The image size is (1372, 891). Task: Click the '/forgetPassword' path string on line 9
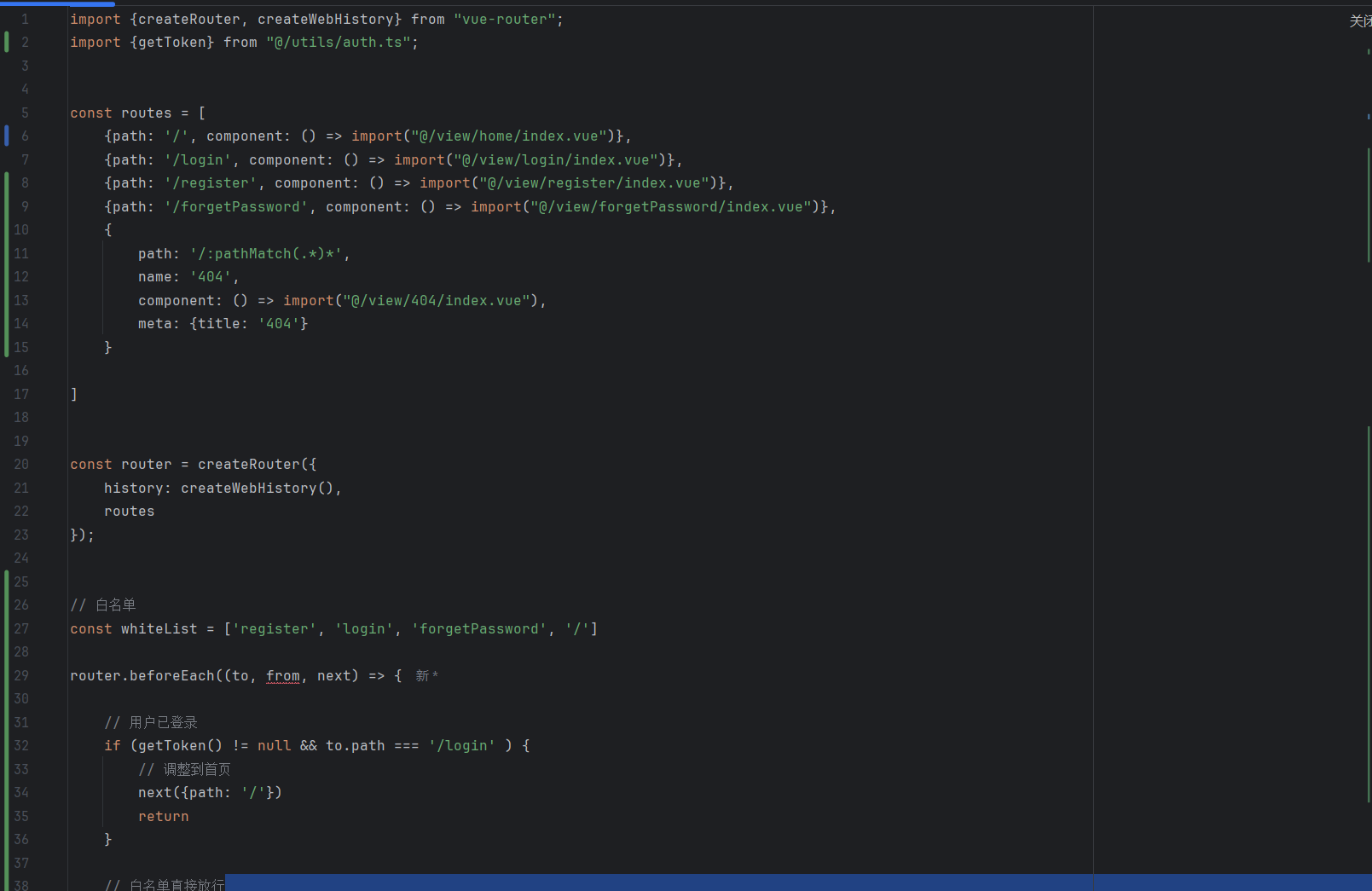pos(236,207)
